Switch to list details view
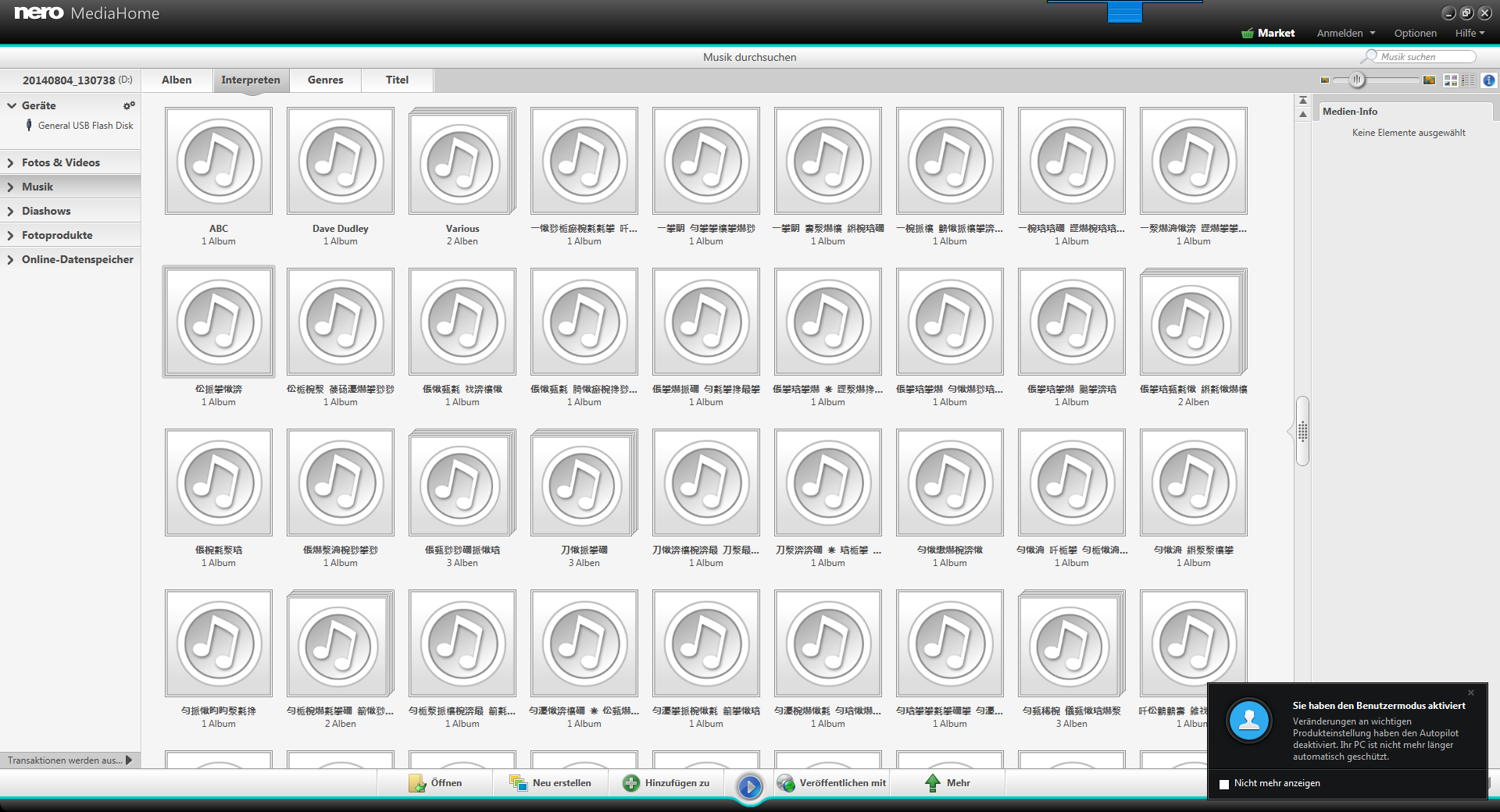 tap(1468, 80)
